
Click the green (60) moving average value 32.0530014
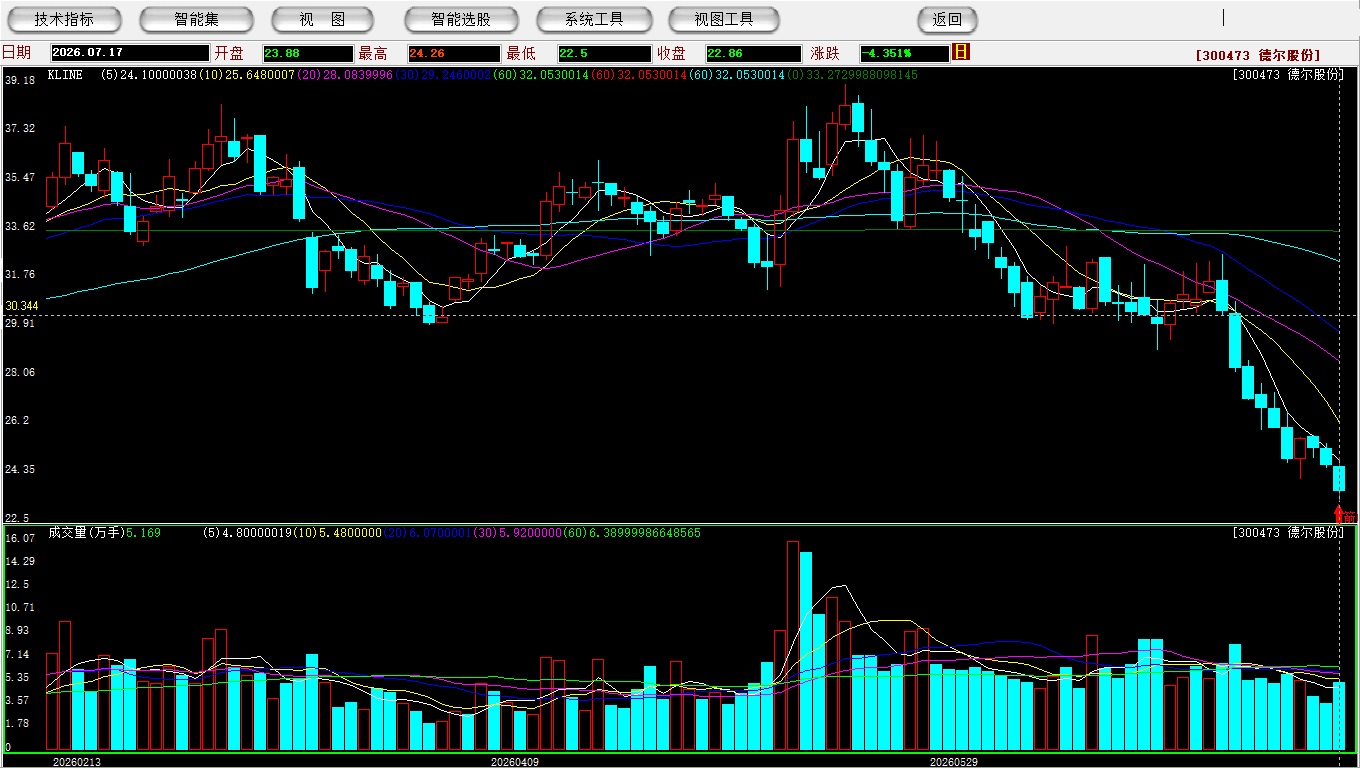[x=542, y=75]
